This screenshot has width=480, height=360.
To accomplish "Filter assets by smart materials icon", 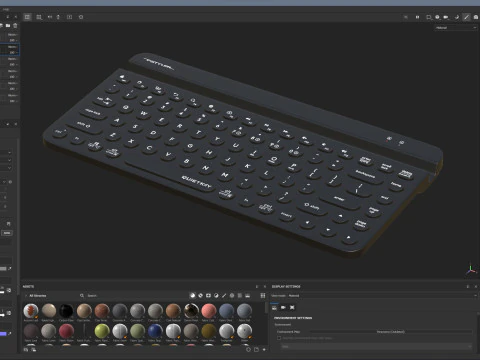I will (200, 296).
